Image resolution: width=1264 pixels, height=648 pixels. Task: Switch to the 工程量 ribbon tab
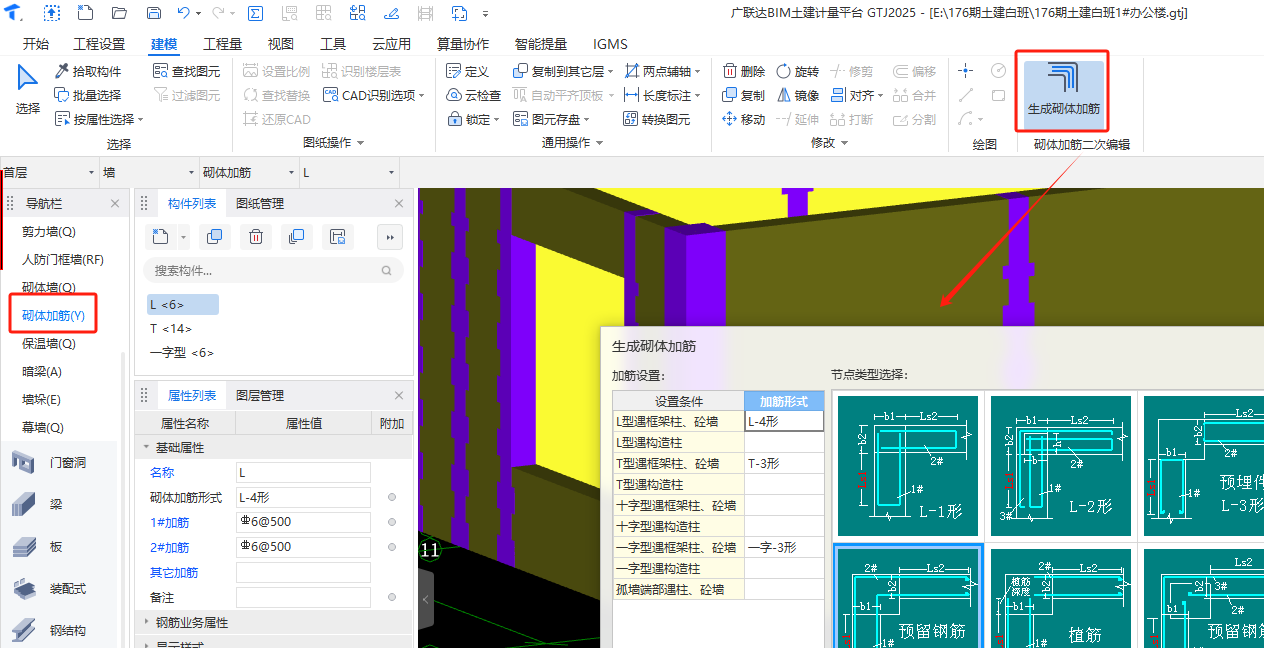[x=222, y=44]
